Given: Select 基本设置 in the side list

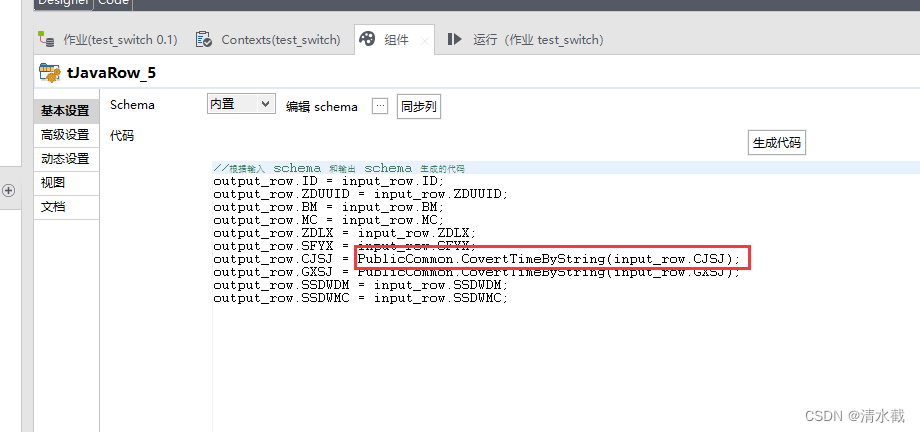Looking at the screenshot, I should [65, 110].
